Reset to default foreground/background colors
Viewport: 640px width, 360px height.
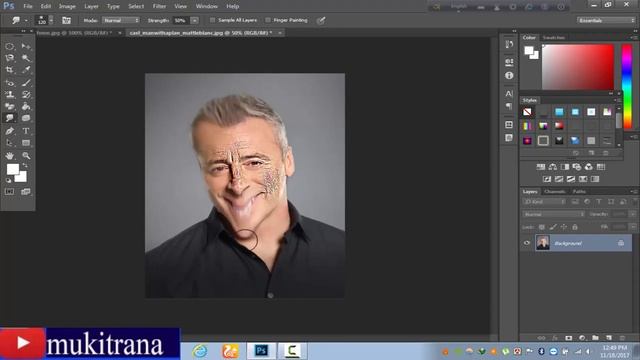click(9, 180)
